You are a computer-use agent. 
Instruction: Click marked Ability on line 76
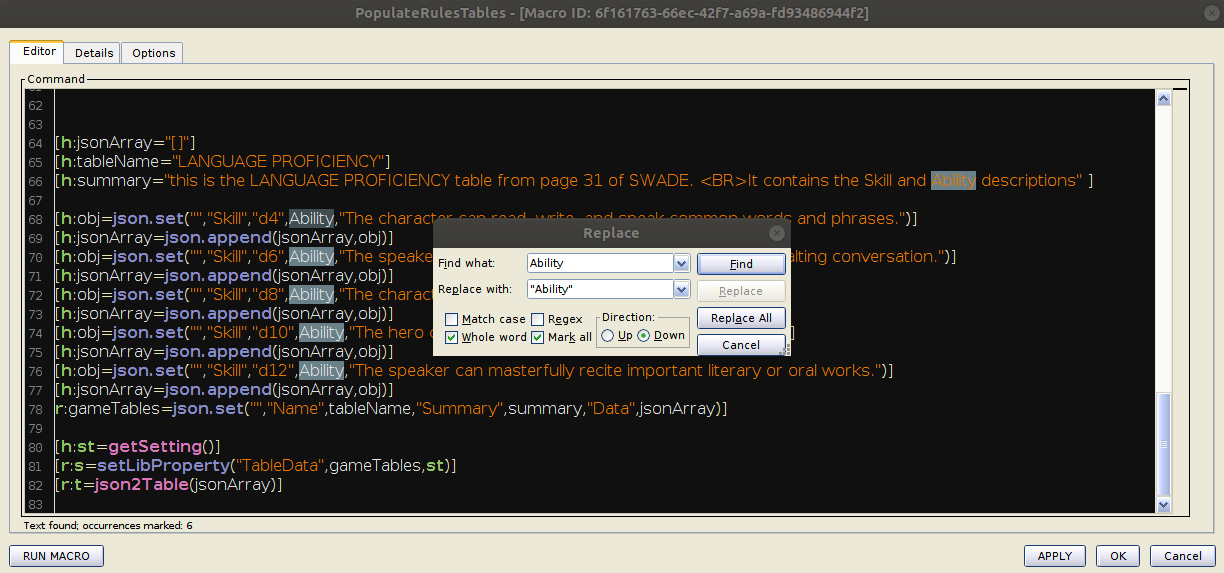pyautogui.click(x=322, y=370)
